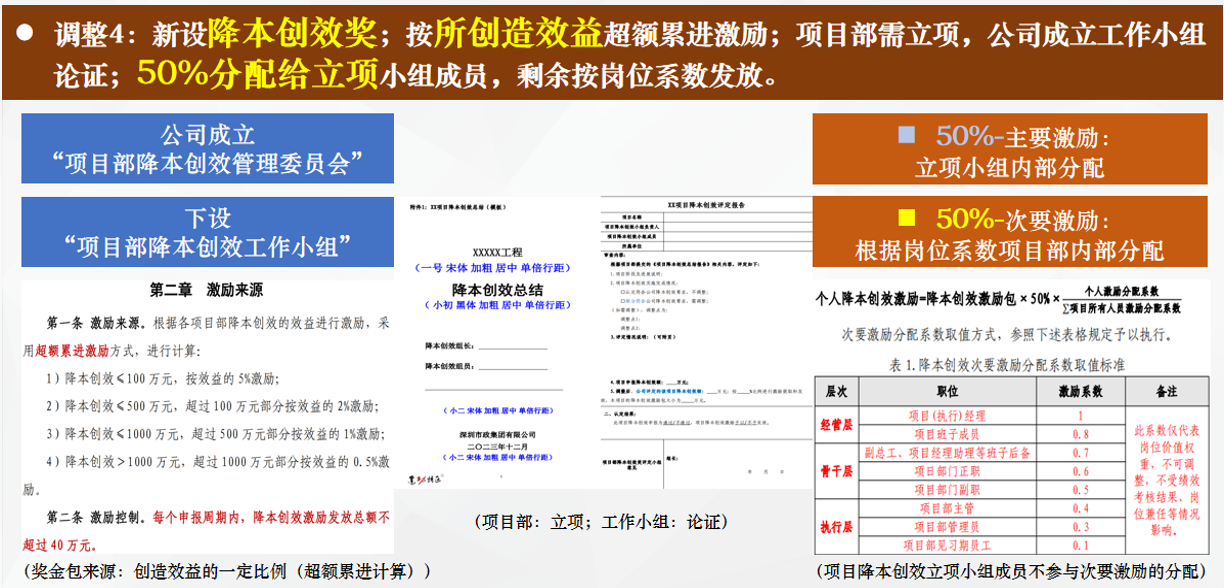Select the coefficient value 0.8
Viewport: 1224px width, 588px height.
[x=1080, y=434]
